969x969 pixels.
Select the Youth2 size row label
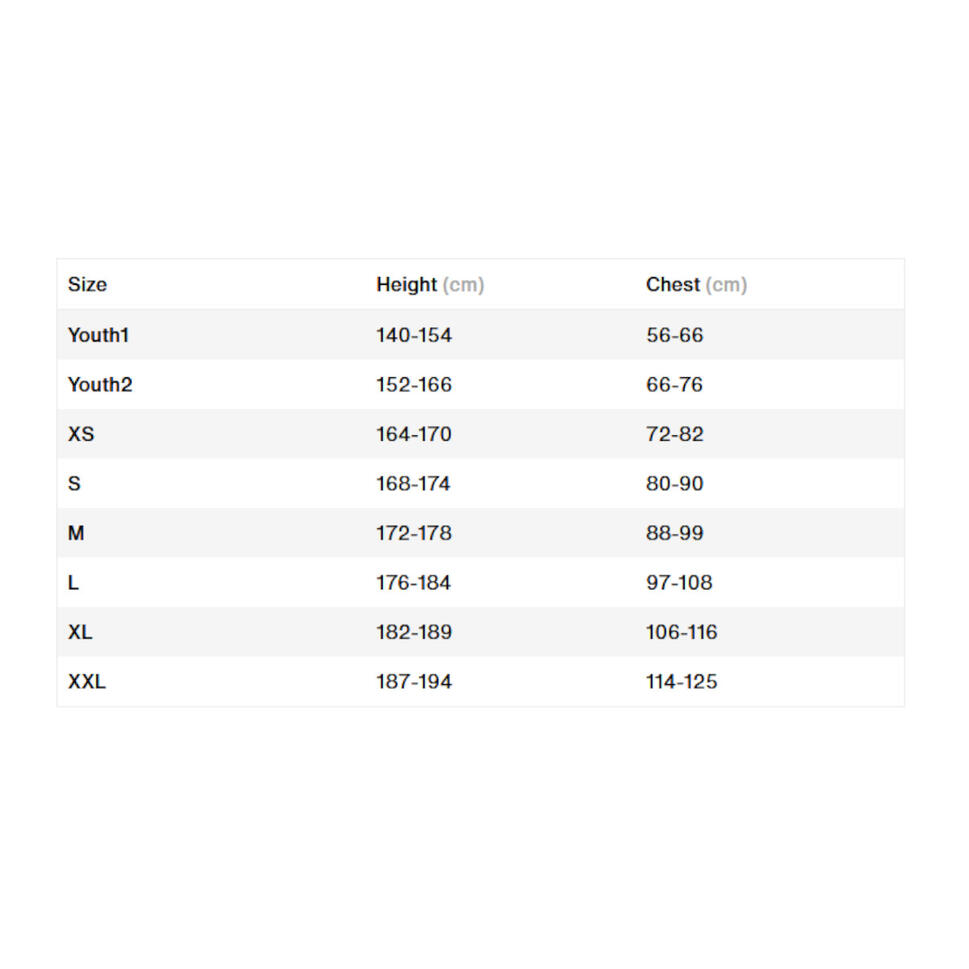click(100, 385)
